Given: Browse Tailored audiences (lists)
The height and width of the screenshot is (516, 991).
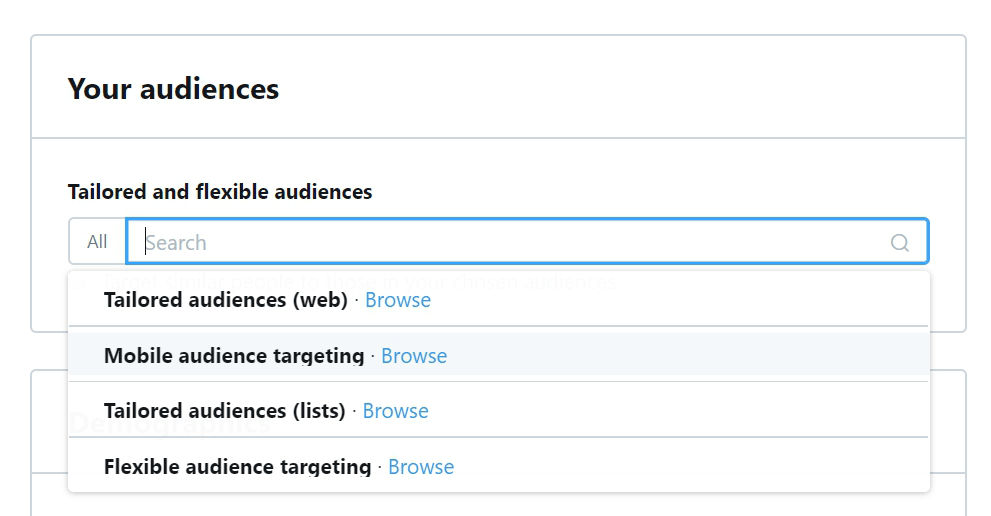Looking at the screenshot, I should 396,411.
